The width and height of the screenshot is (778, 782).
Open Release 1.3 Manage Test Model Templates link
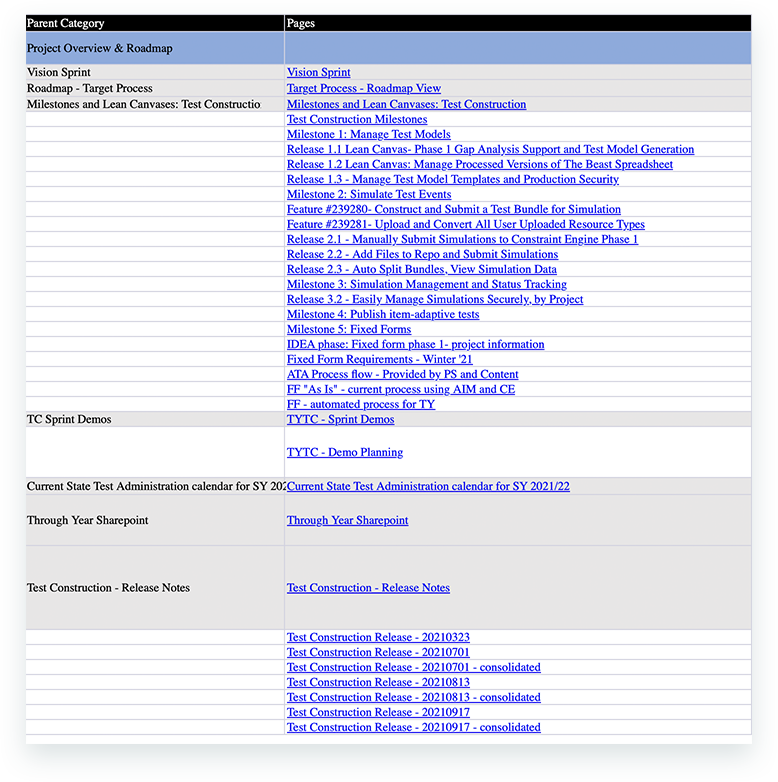[452, 179]
